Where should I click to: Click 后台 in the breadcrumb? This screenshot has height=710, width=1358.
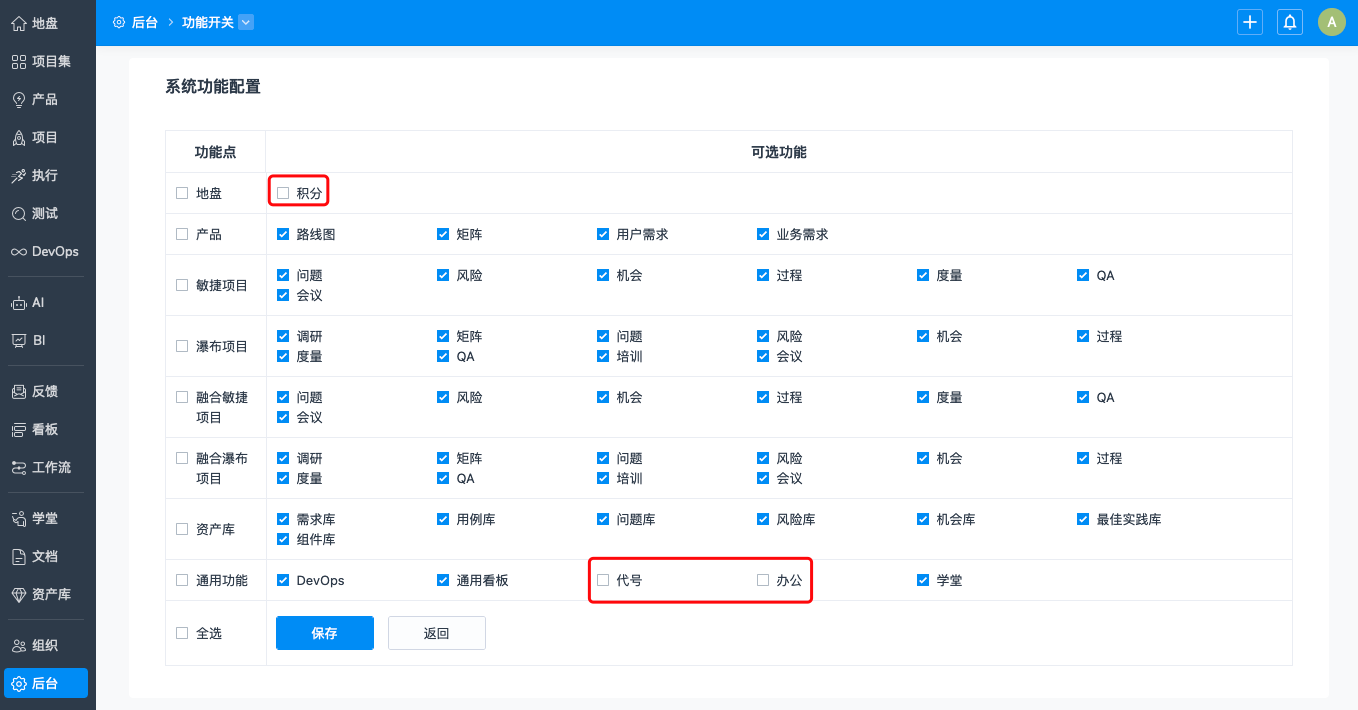click(x=144, y=22)
